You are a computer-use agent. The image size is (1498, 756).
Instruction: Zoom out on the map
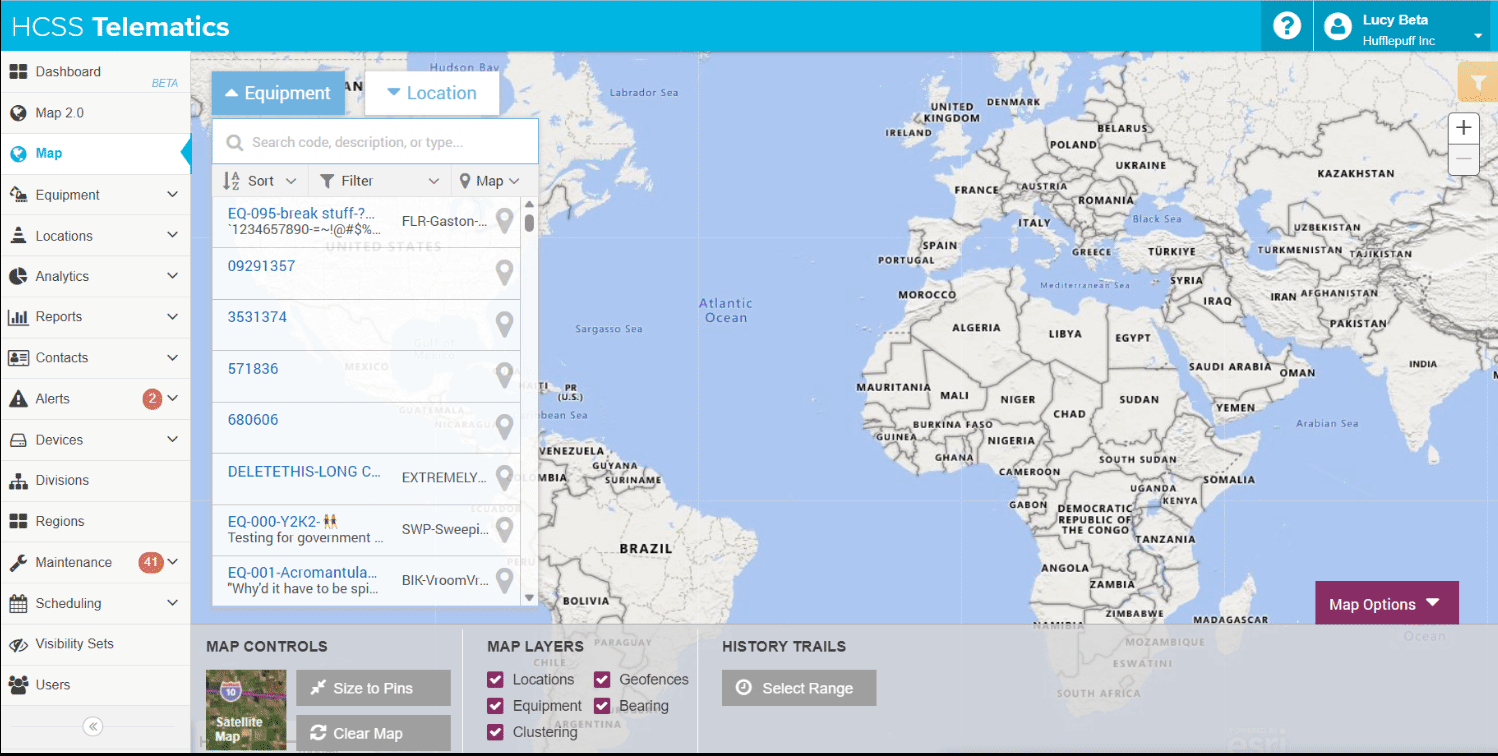click(x=1464, y=159)
